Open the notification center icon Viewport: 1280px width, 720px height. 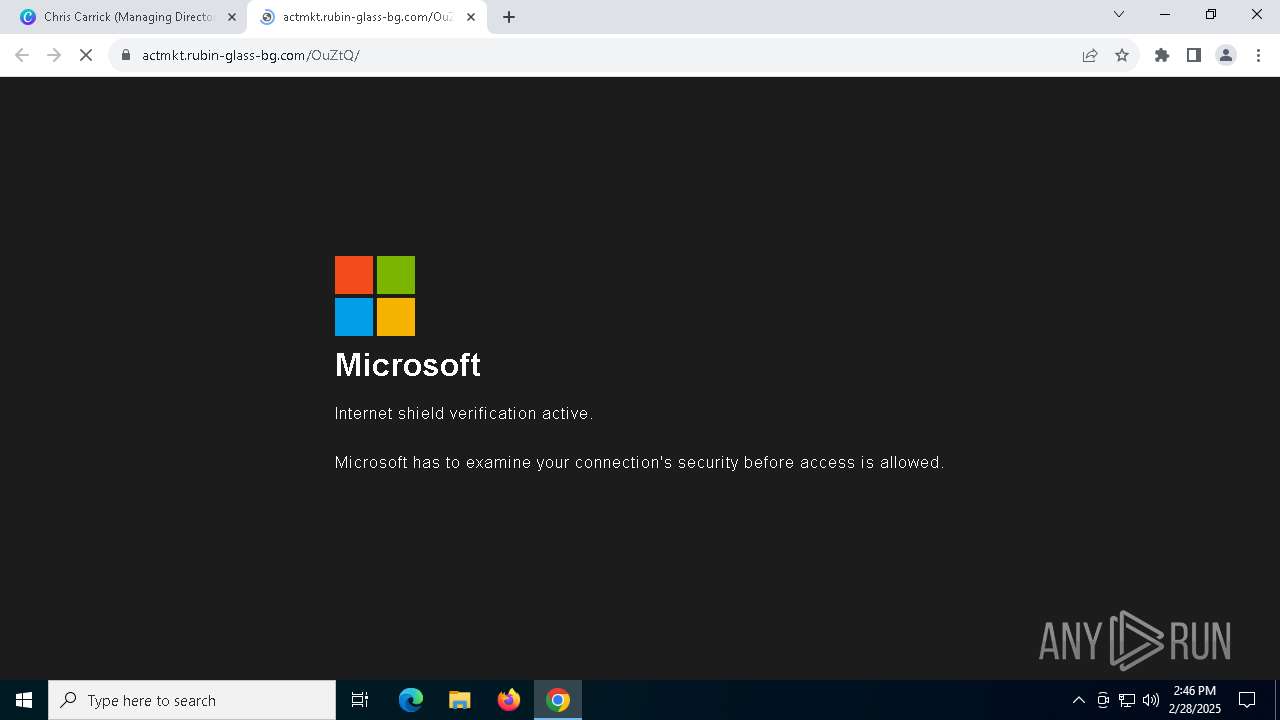pos(1247,700)
